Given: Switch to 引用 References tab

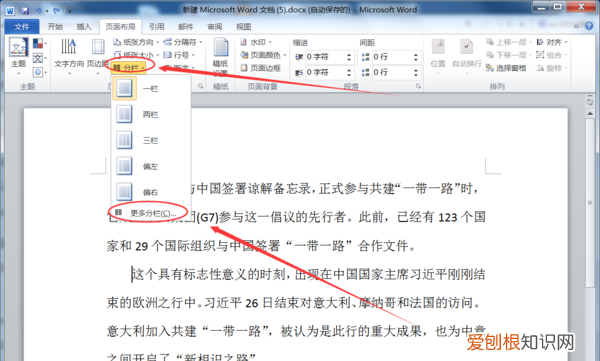Looking at the screenshot, I should [x=157, y=26].
